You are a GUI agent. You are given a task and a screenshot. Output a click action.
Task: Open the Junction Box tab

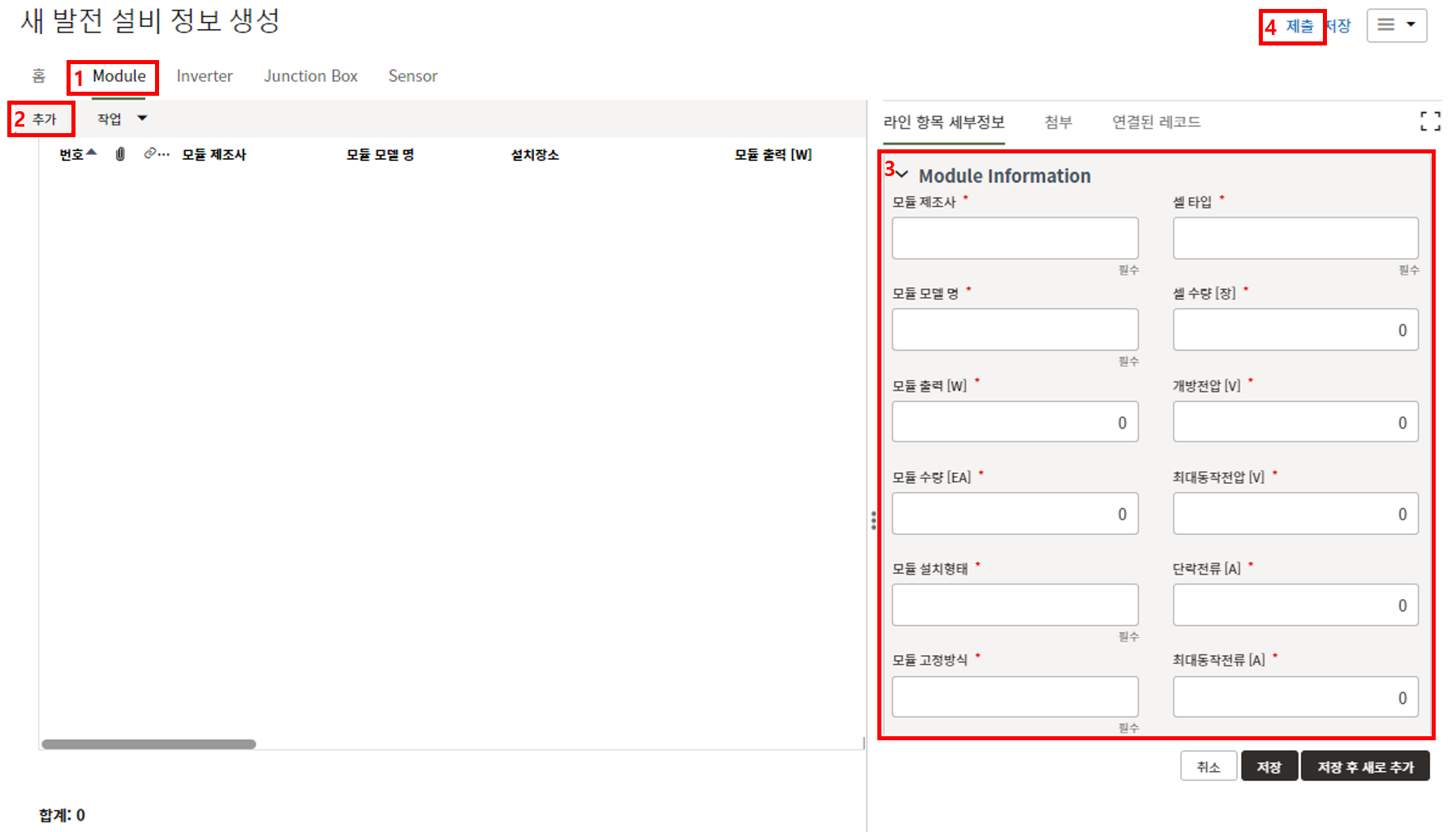[x=310, y=76]
